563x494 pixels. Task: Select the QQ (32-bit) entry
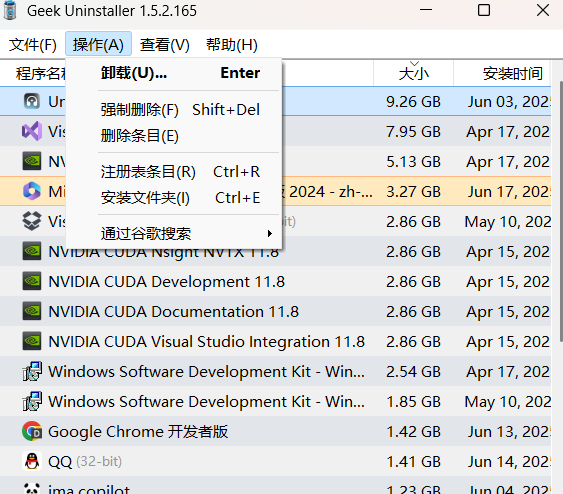(275, 461)
